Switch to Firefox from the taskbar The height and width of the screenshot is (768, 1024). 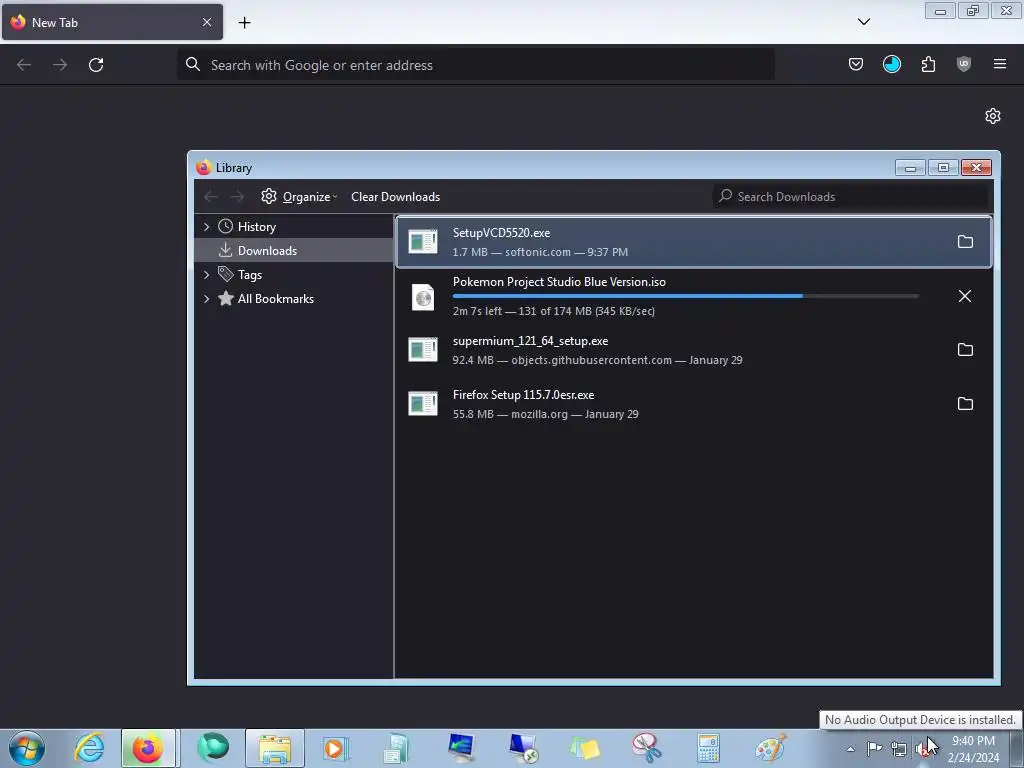[x=148, y=748]
